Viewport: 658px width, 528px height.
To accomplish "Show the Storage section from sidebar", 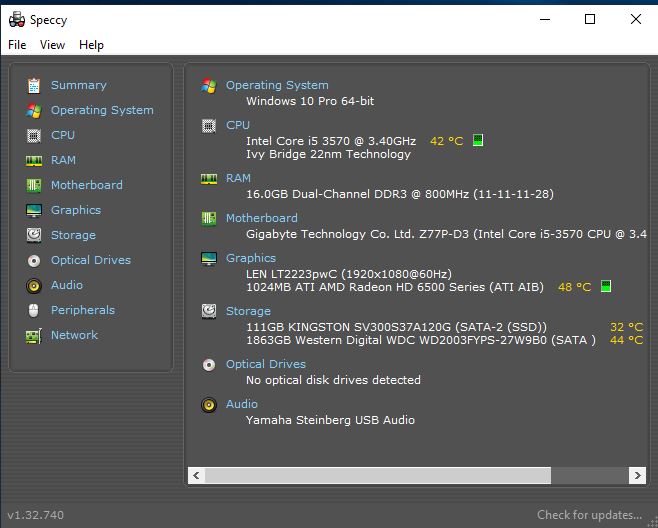I will pos(73,235).
